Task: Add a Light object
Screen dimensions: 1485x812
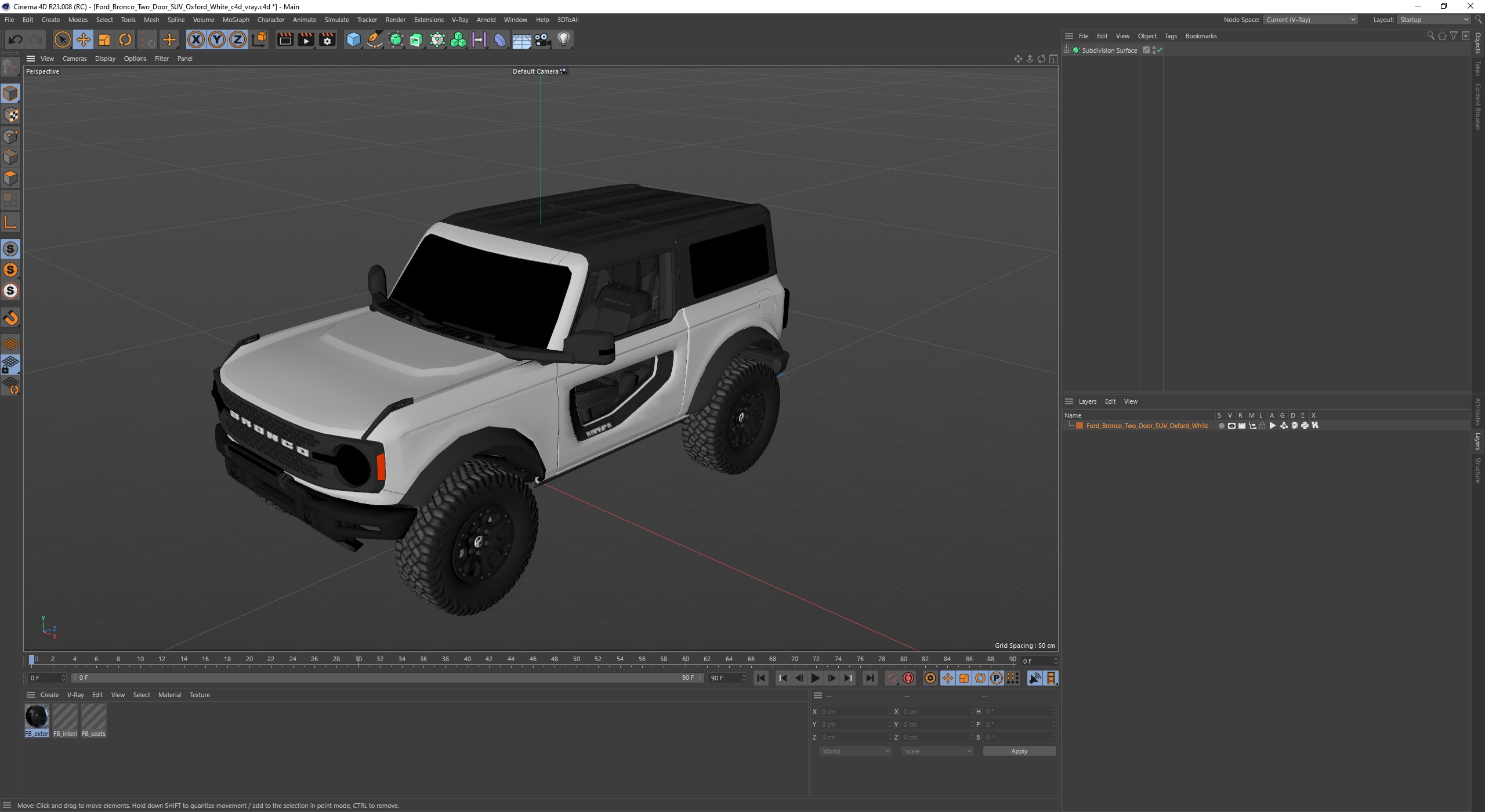Action: pyautogui.click(x=563, y=39)
